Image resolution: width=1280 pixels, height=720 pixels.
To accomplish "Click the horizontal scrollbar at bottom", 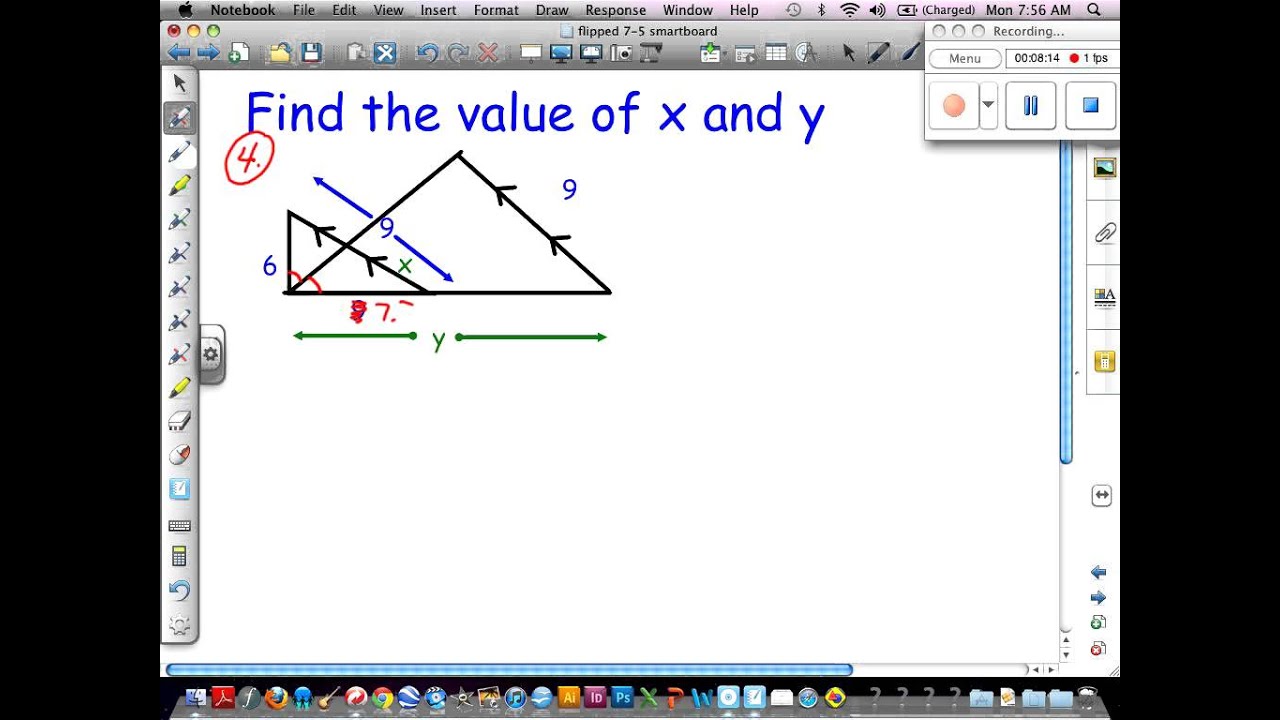I will click(x=509, y=670).
